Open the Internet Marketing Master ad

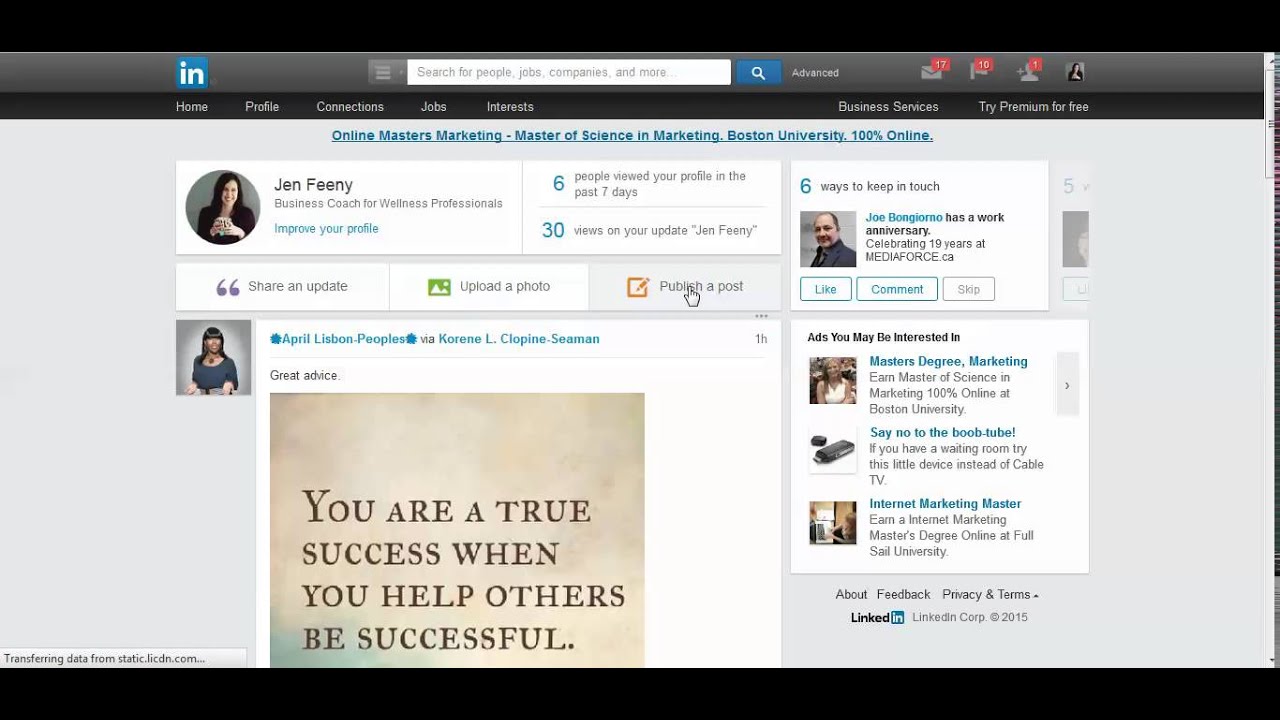pos(945,503)
